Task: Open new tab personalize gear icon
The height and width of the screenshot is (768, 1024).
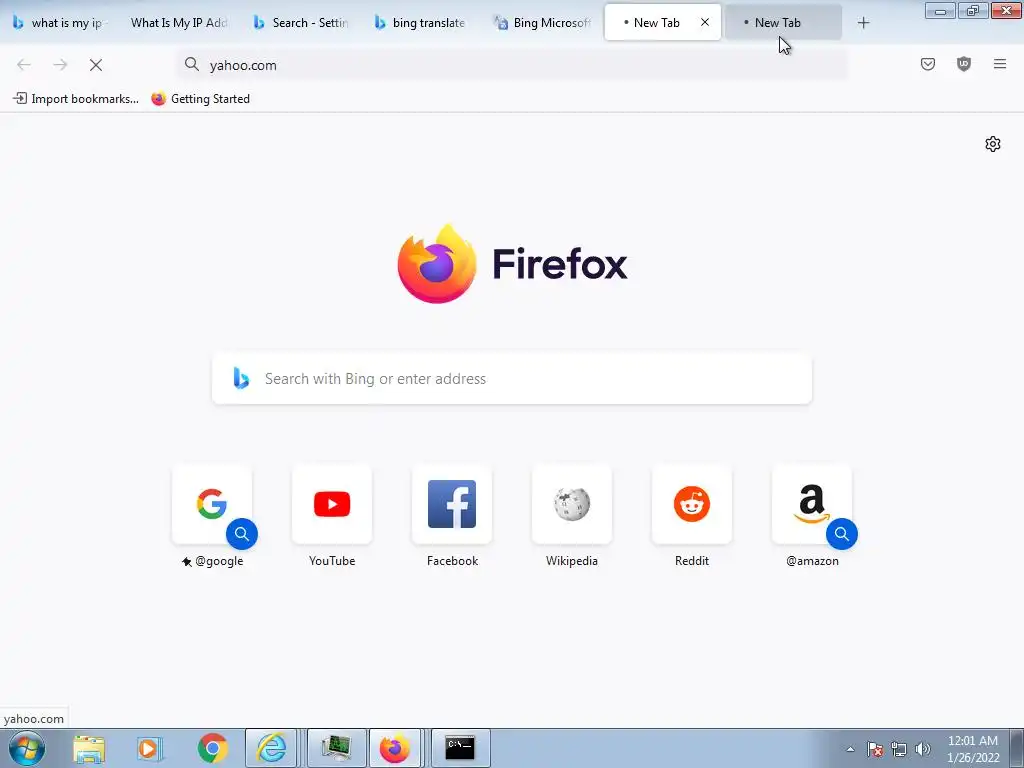Action: tap(993, 144)
